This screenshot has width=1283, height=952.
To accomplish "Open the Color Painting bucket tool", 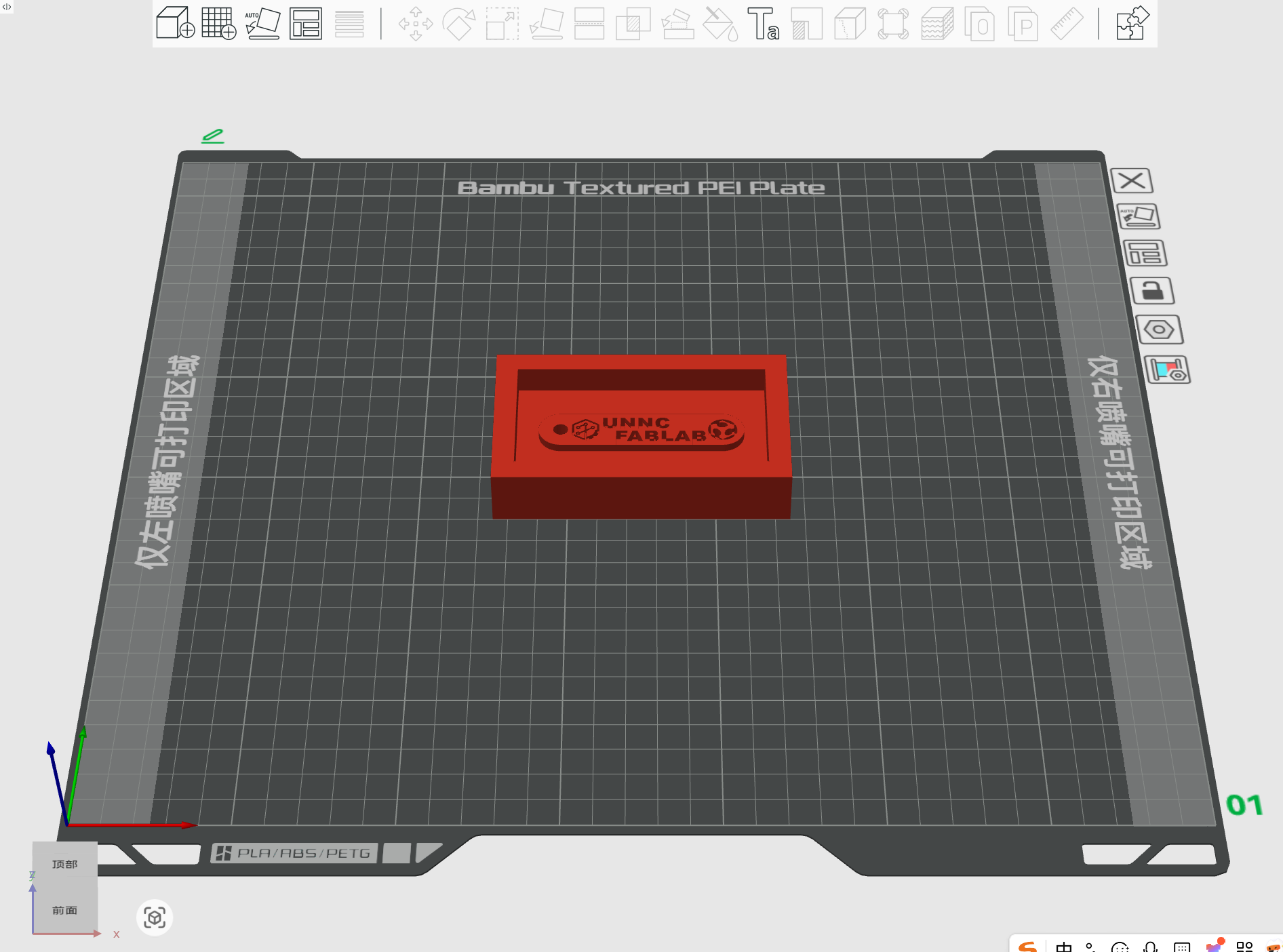I will coord(720,24).
